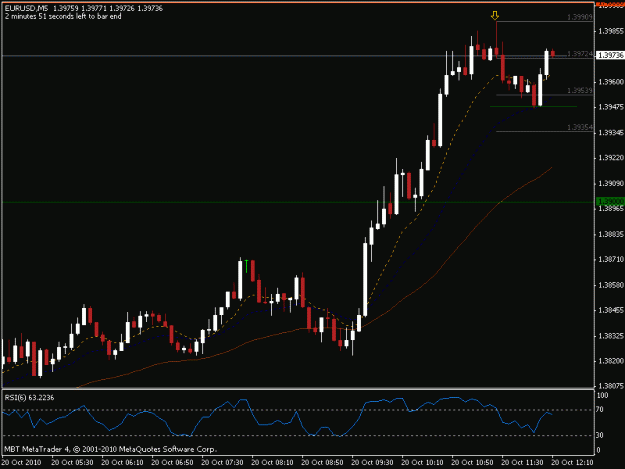Click the '20 Oct 09:30' time label
625x469 pixels.
(x=372, y=462)
